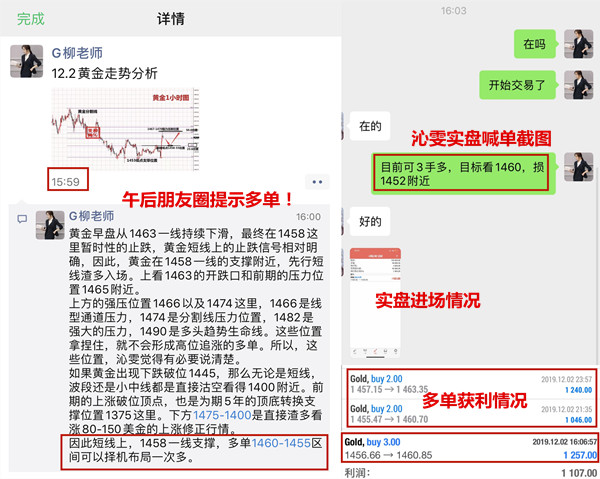Screen dimensions: 600x479
Task: Click the 16:03 chat timestamp
Action: pyautogui.click(x=453, y=11)
